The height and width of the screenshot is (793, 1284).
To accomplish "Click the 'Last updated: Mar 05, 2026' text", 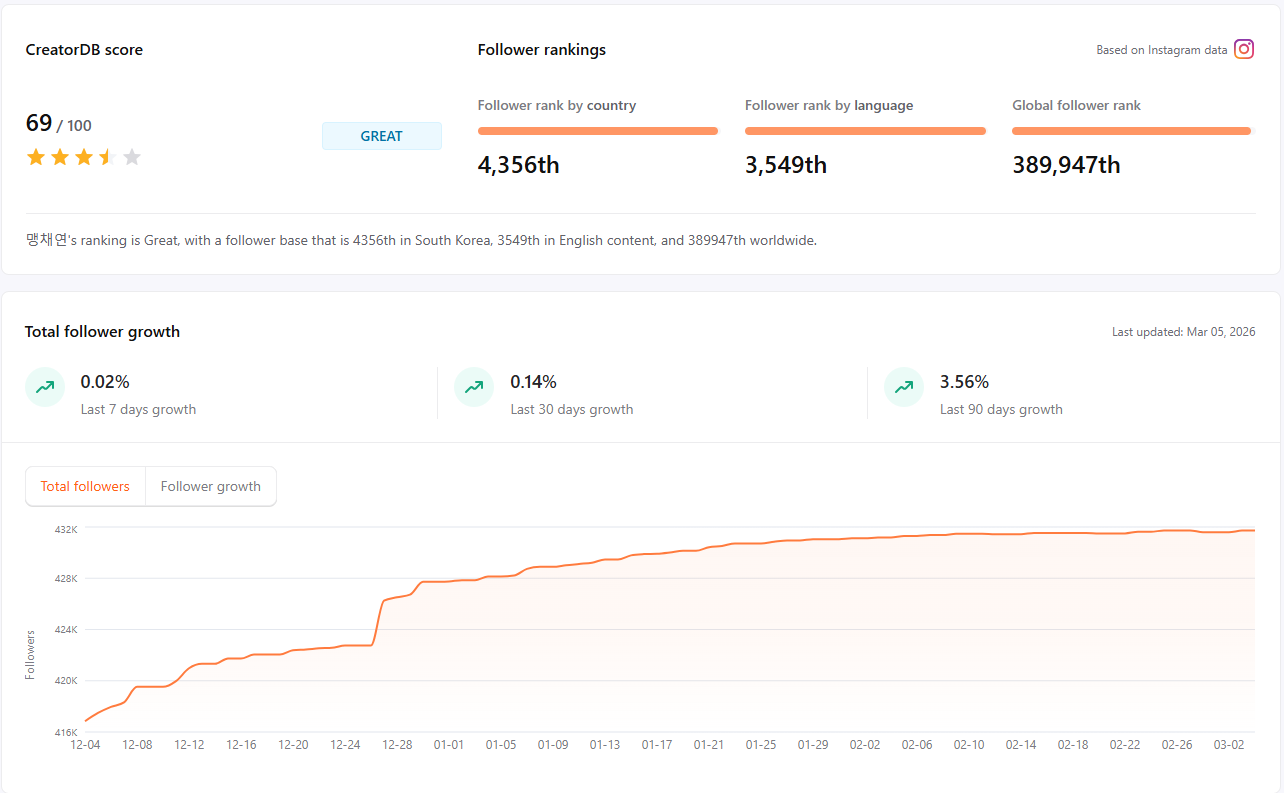I will tap(1184, 331).
